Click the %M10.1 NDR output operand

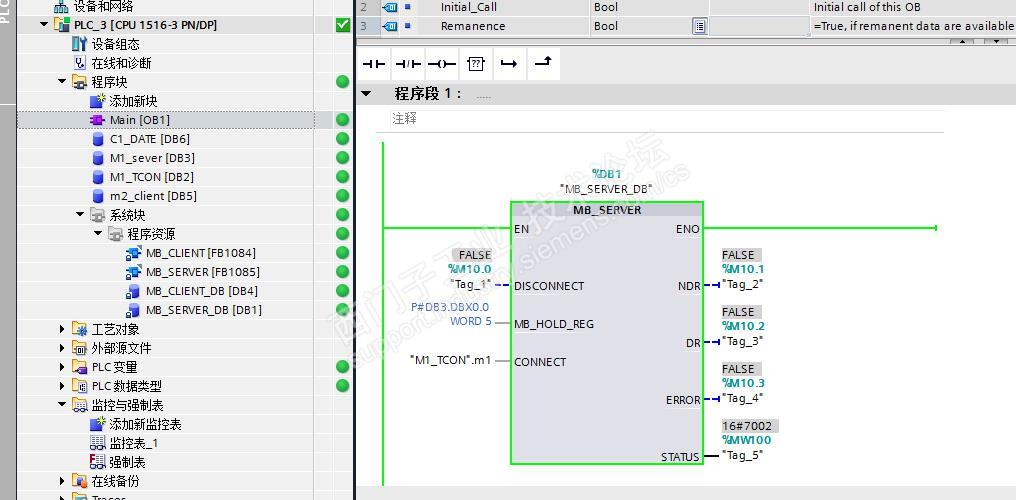point(743,269)
